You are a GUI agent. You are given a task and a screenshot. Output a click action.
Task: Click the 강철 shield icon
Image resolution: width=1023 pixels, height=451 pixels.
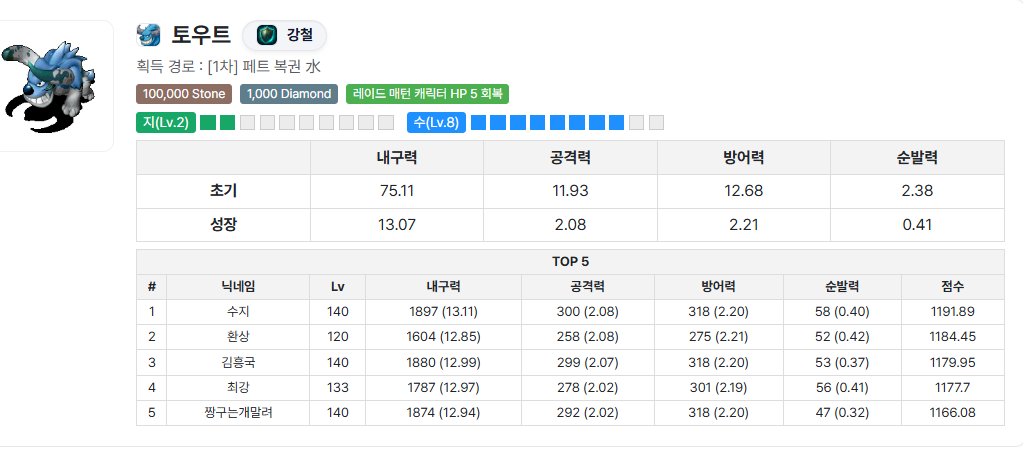click(266, 35)
